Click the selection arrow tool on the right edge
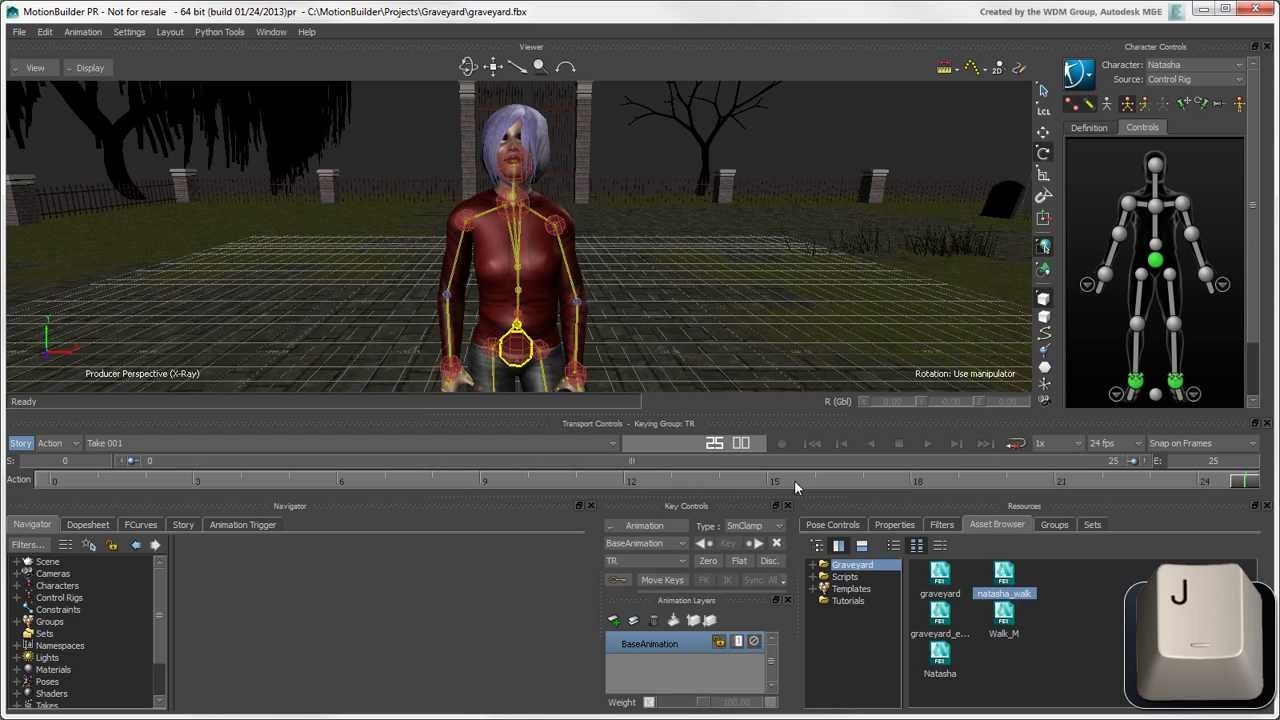Viewport: 1280px width, 720px height. (1042, 89)
